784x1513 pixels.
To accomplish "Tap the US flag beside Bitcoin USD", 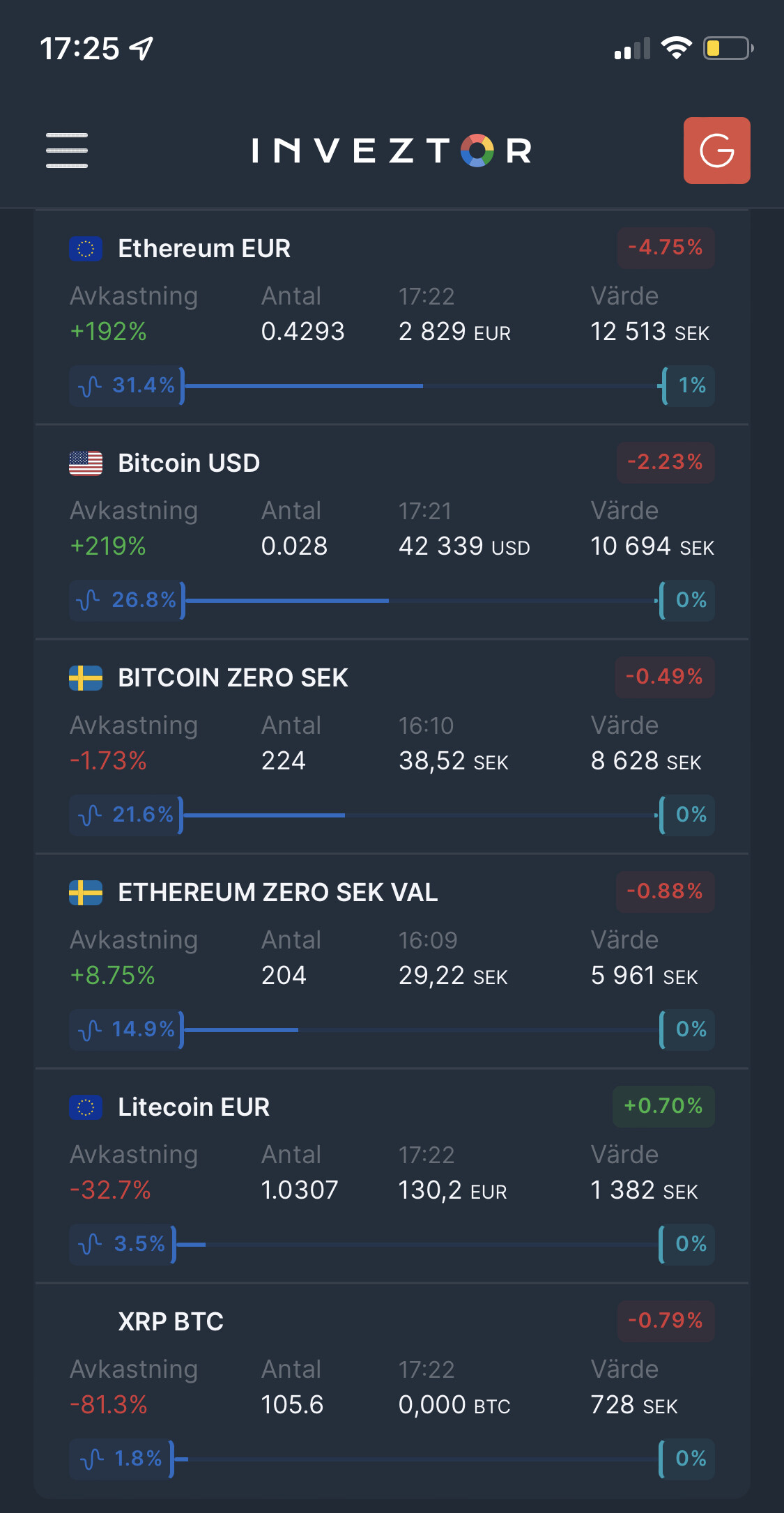I will (x=86, y=463).
